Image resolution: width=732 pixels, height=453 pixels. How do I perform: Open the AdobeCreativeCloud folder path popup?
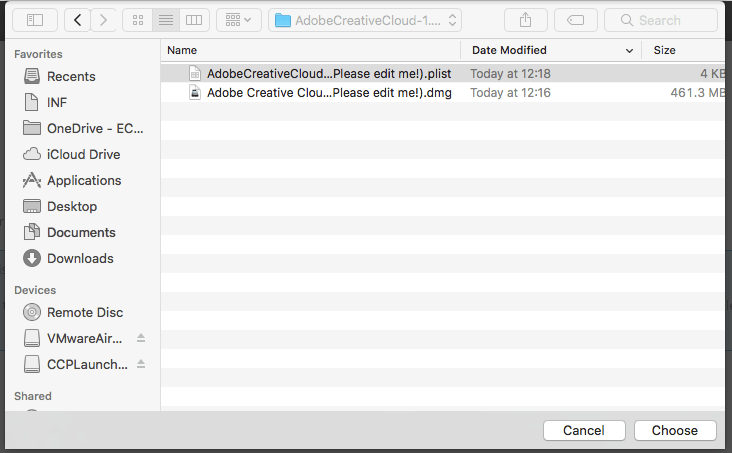tap(365, 20)
